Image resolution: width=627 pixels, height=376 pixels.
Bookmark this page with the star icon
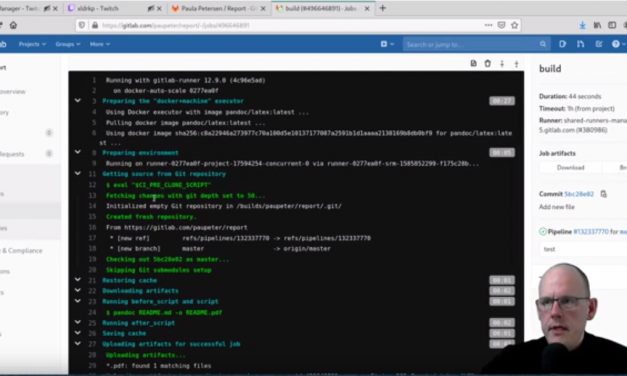515,25
